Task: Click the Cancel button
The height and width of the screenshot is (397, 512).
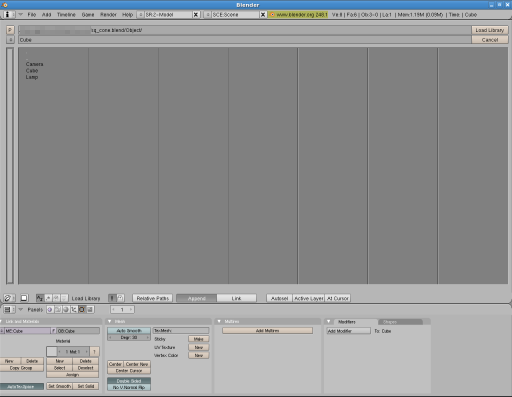Action: (x=490, y=40)
